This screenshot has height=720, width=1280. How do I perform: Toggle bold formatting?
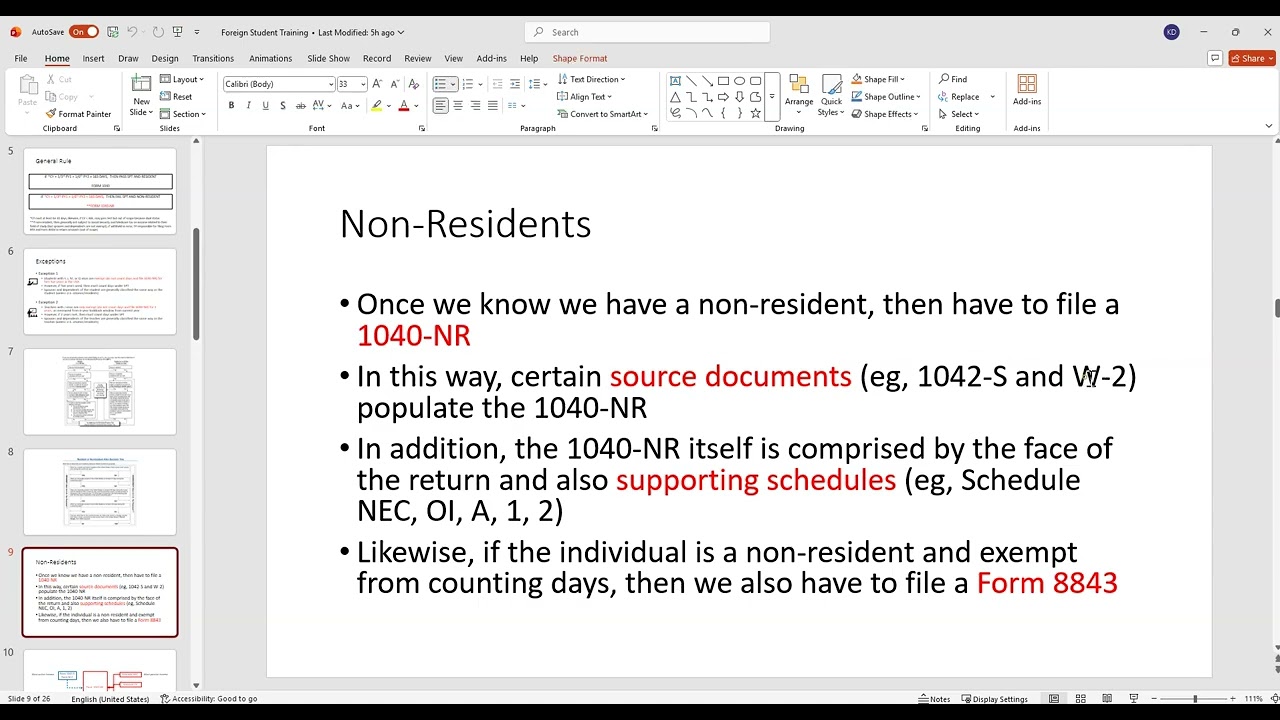point(231,105)
